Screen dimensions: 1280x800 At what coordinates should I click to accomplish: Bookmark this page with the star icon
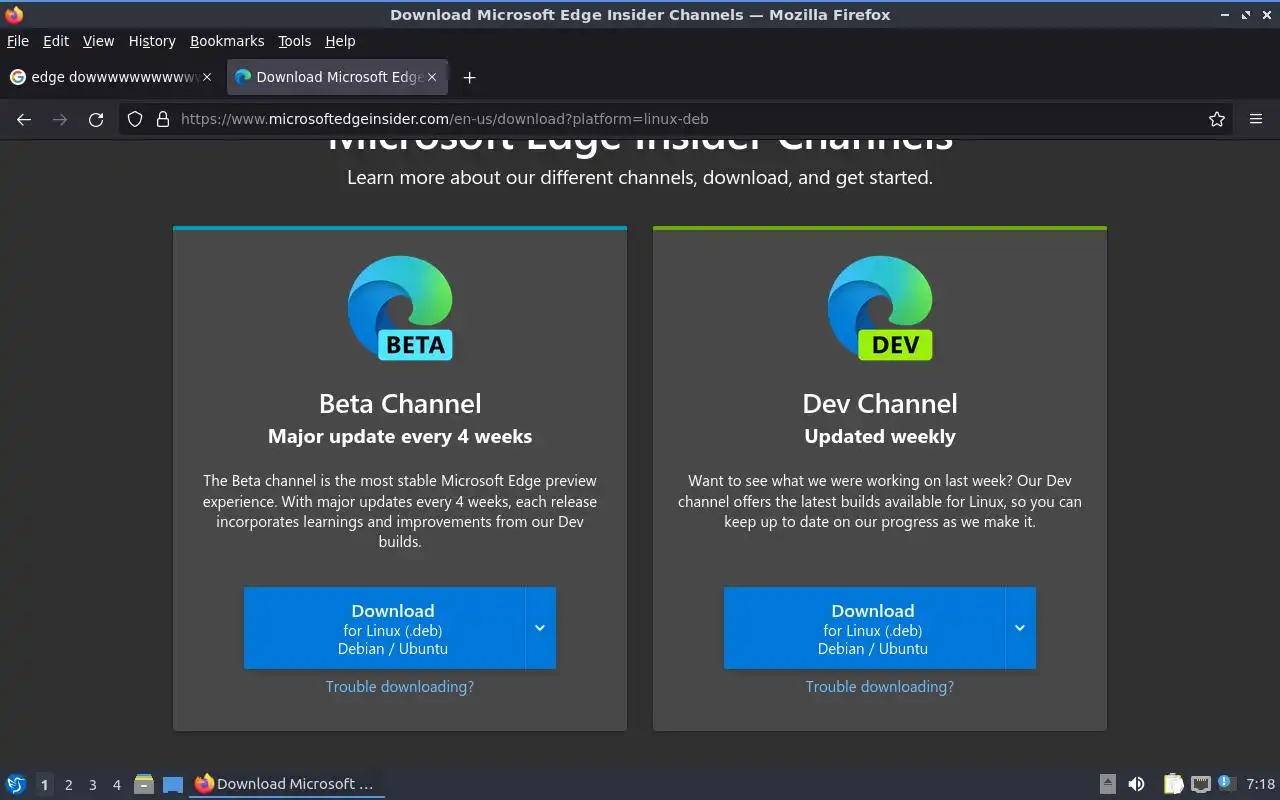(x=1217, y=119)
